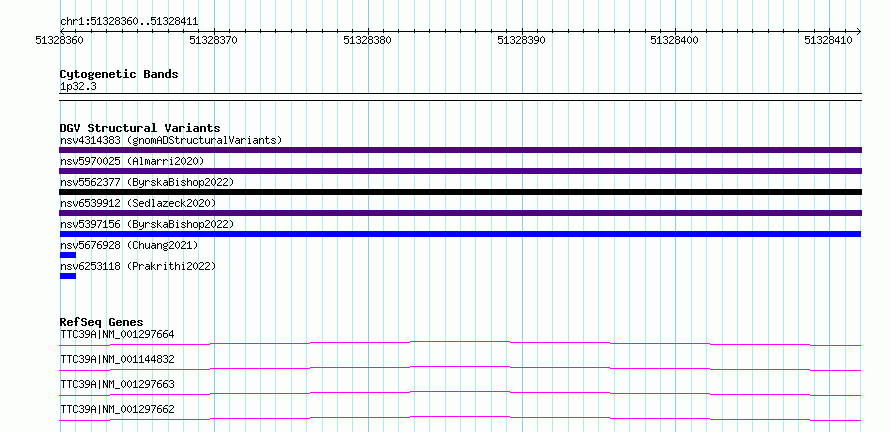Open variant nsv5397156 ByrskaBishop2022 label
890x432 pixels.
point(147,224)
